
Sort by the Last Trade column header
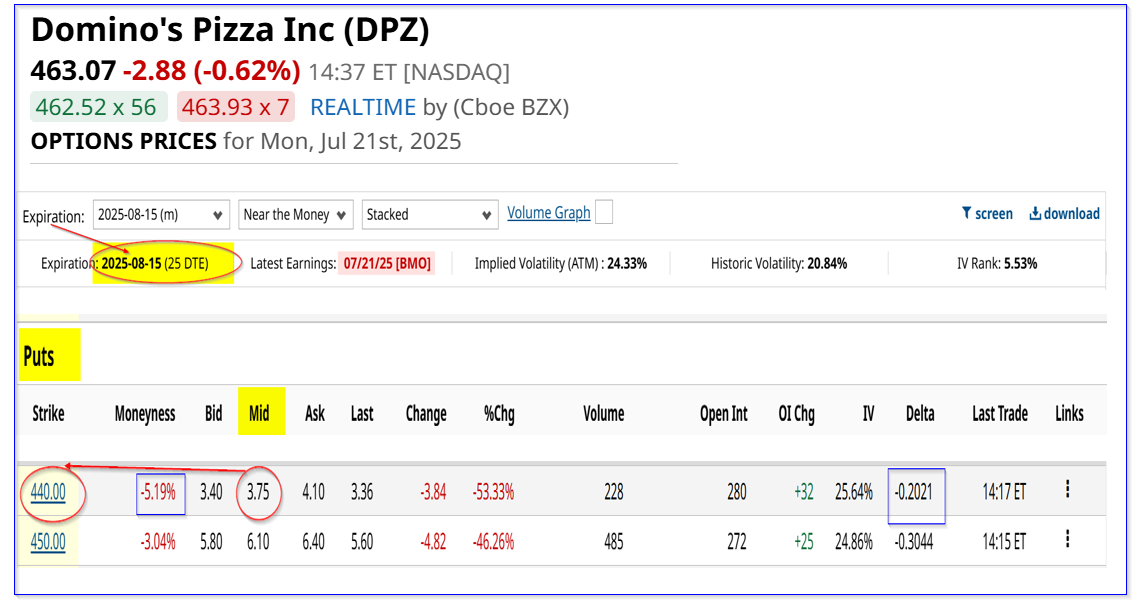(1000, 413)
